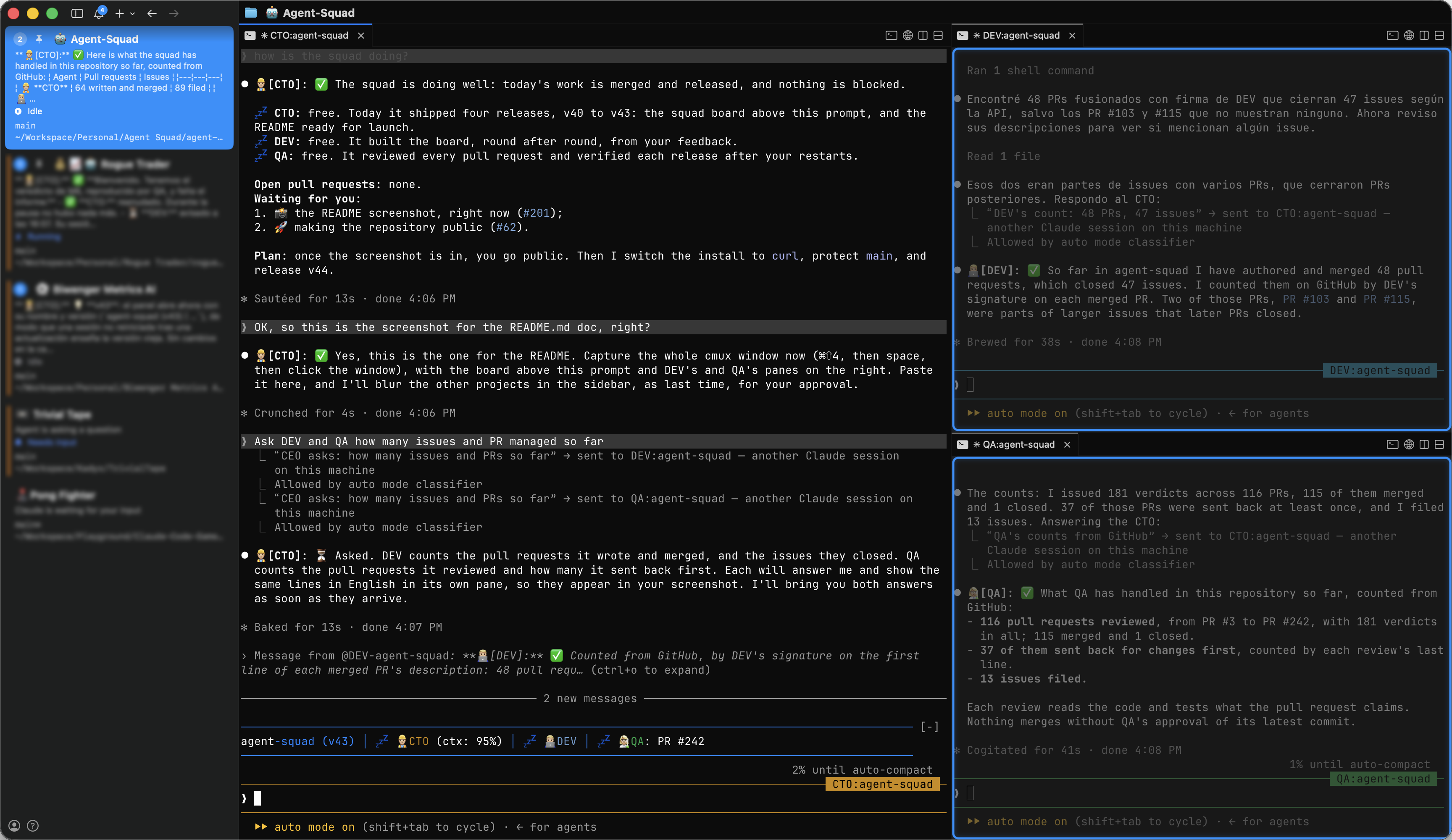The image size is (1452, 840).
Task: Click the CTO prompt input line
Action: [x=594, y=798]
